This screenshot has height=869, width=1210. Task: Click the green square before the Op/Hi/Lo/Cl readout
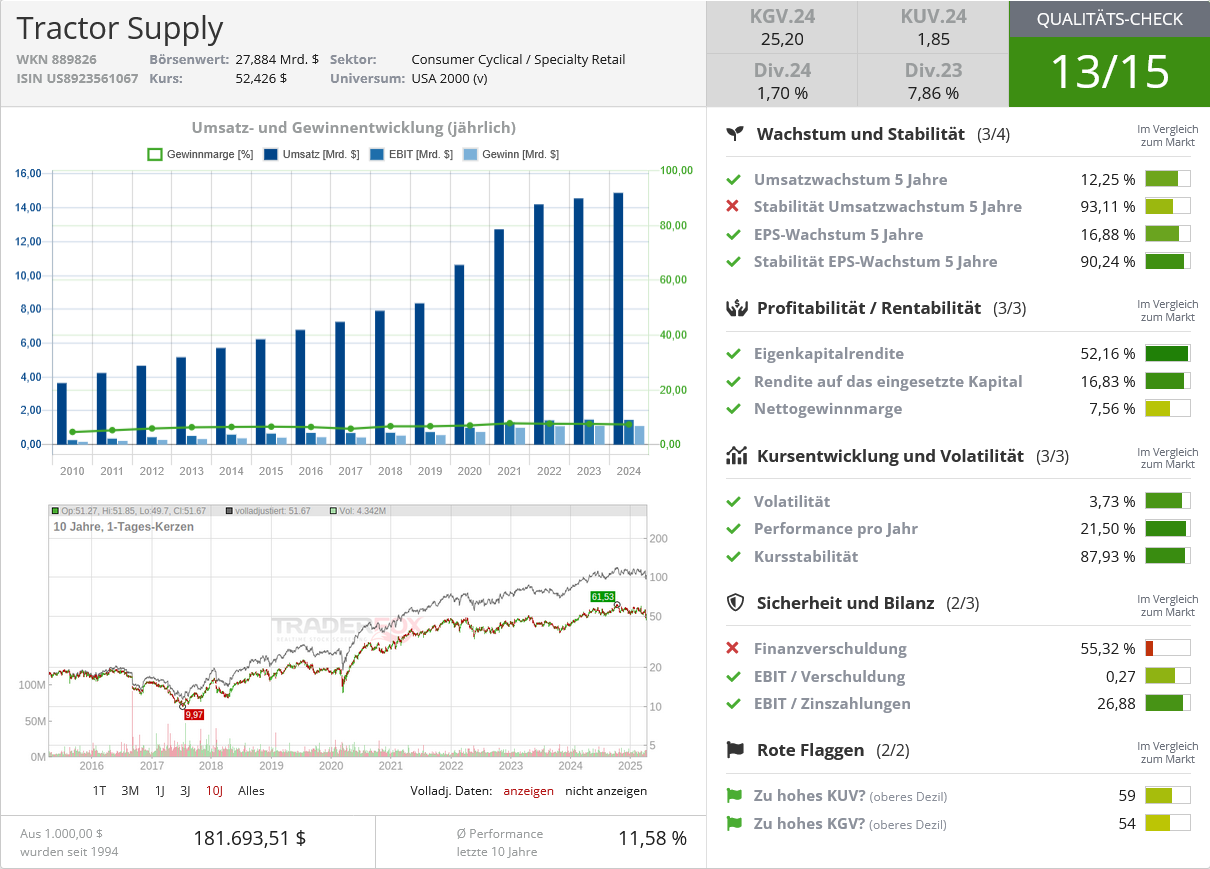pos(55,511)
